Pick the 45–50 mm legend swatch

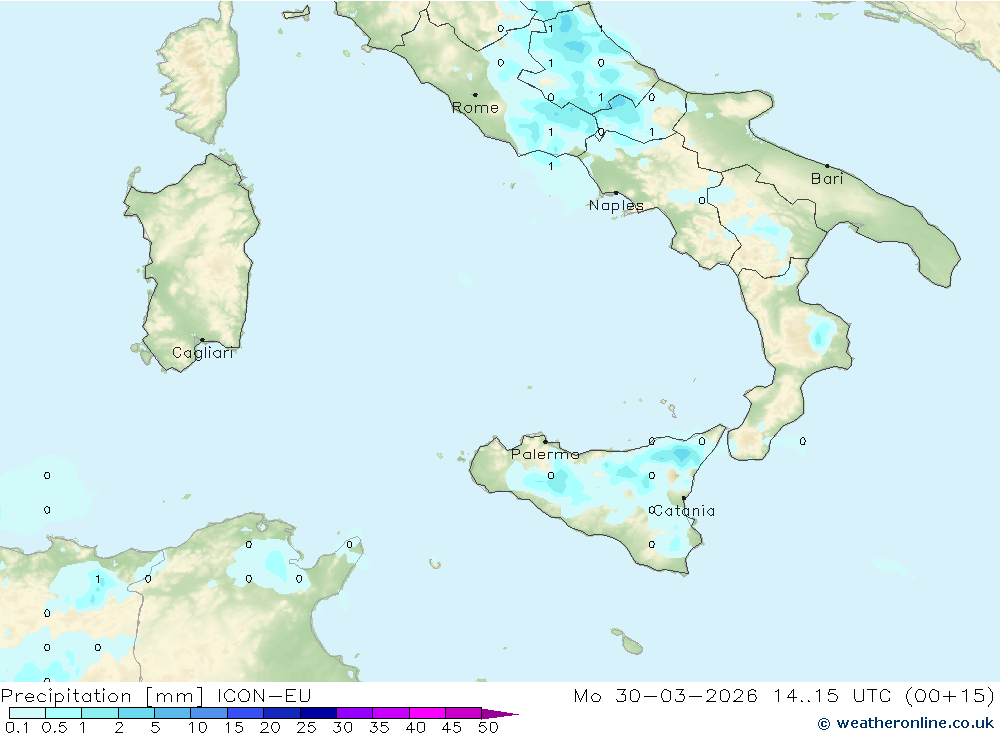(x=464, y=713)
